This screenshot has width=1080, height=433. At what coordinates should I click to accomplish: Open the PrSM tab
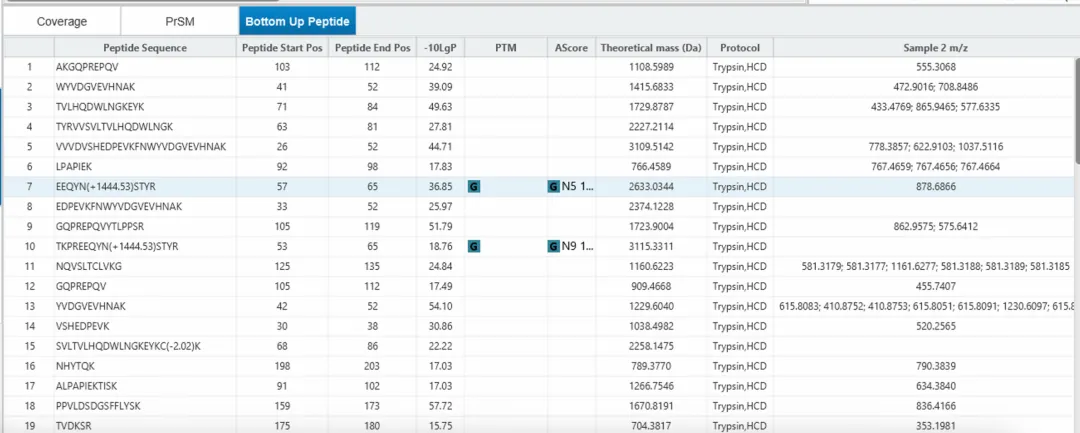[x=180, y=21]
